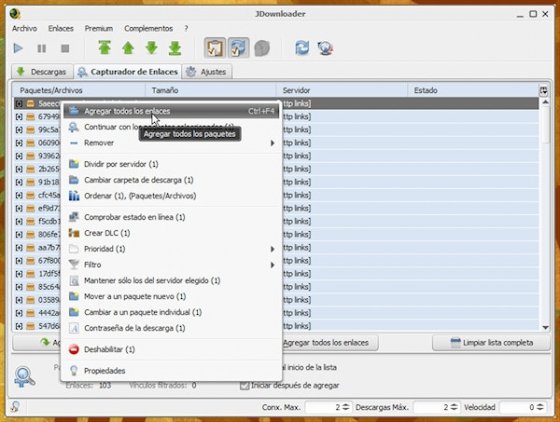Toggle Iniciar después de agregar checkbox
The width and height of the screenshot is (560, 422).
(x=244, y=386)
